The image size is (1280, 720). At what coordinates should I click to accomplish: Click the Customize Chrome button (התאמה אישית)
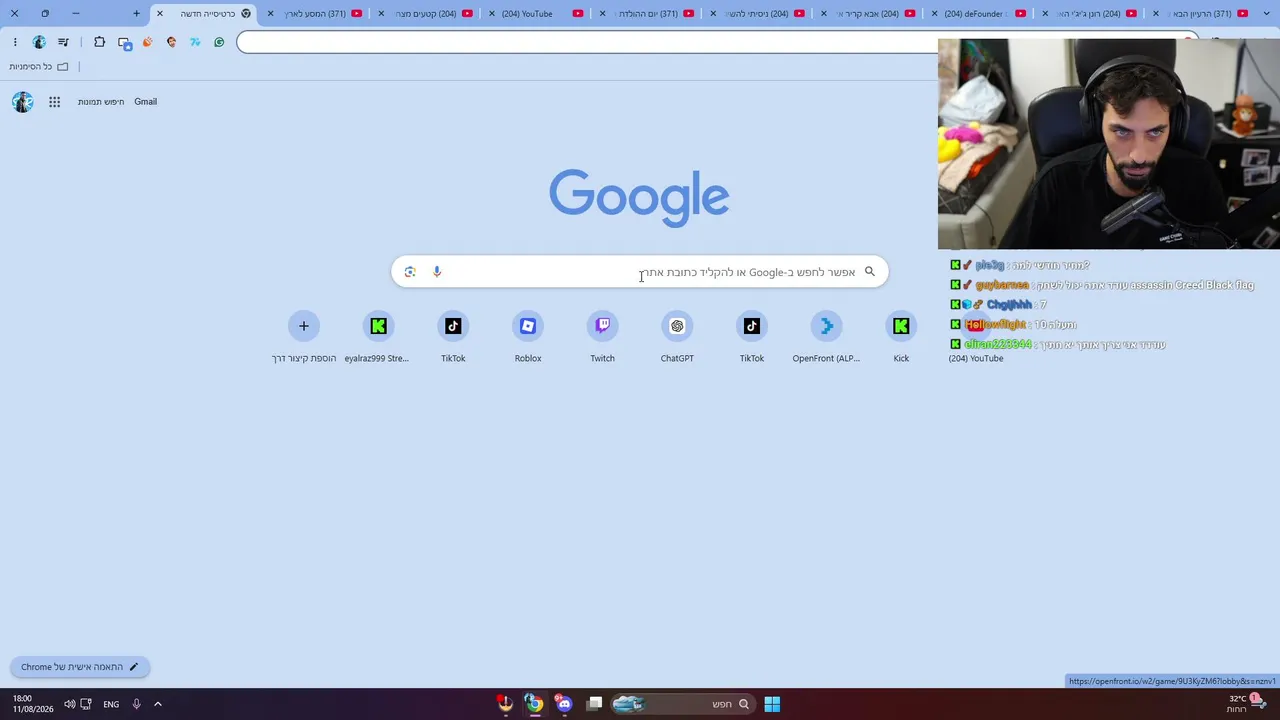tap(80, 667)
